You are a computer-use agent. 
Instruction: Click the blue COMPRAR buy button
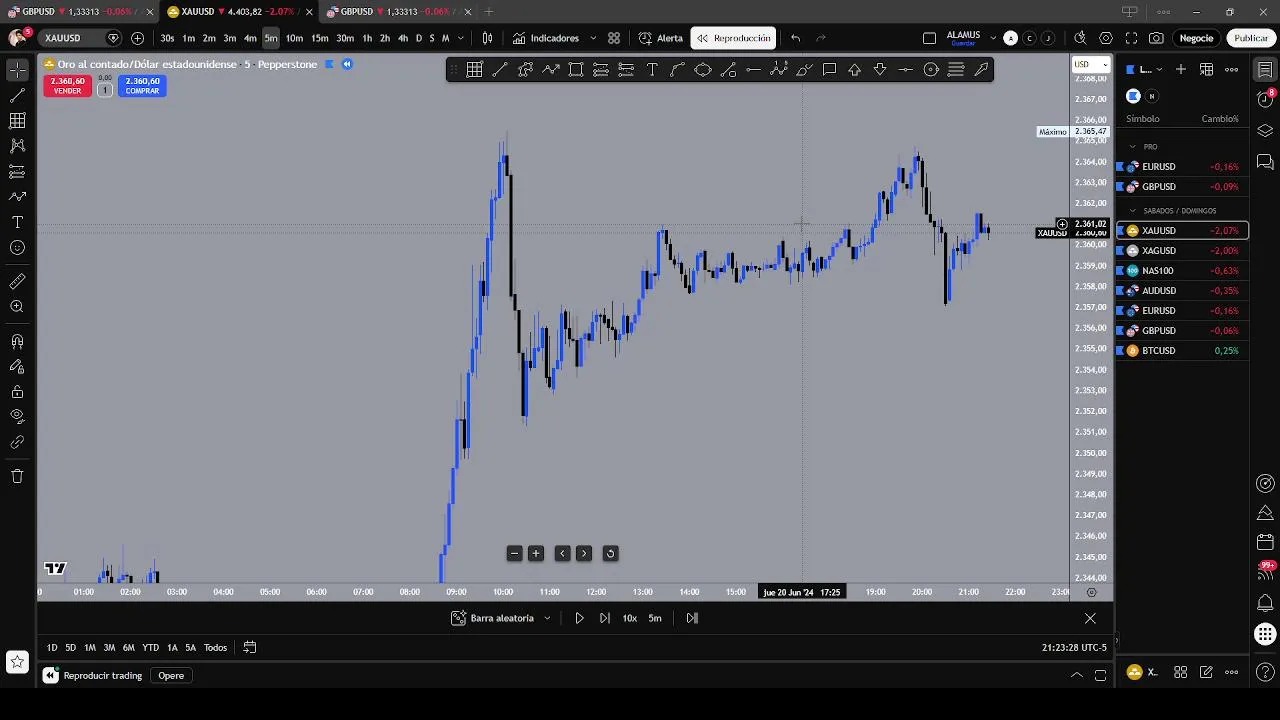[x=142, y=86]
